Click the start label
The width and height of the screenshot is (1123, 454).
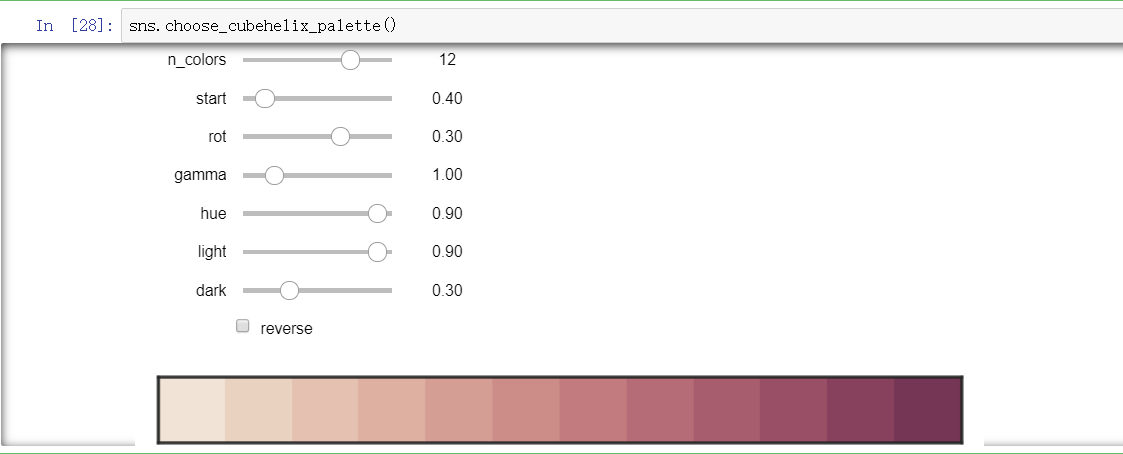pos(211,99)
